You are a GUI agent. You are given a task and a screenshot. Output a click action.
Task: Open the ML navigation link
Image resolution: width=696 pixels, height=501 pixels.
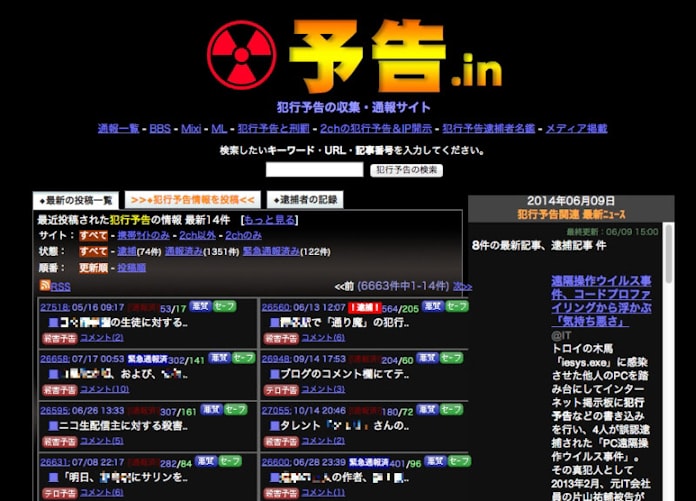219,129
